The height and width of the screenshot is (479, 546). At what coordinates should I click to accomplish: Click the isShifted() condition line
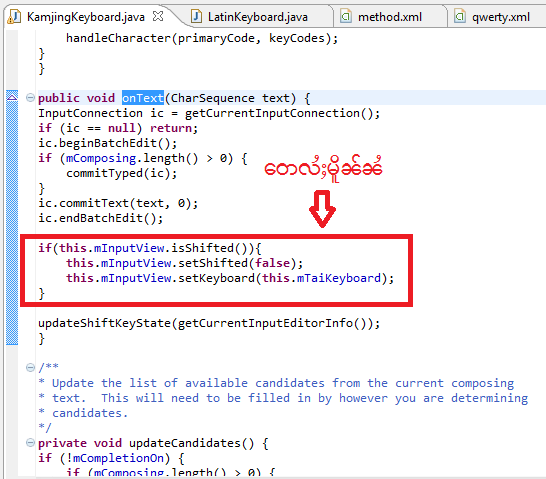click(150, 248)
